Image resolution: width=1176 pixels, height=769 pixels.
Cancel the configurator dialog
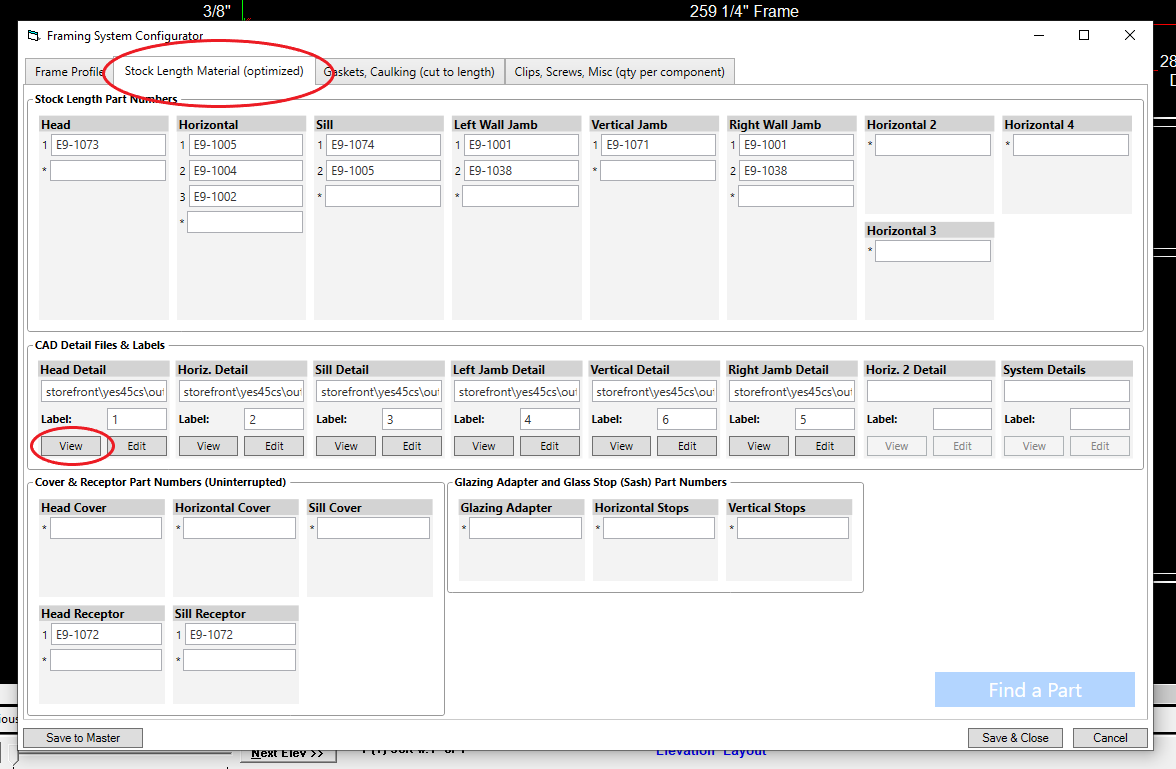tap(1110, 737)
